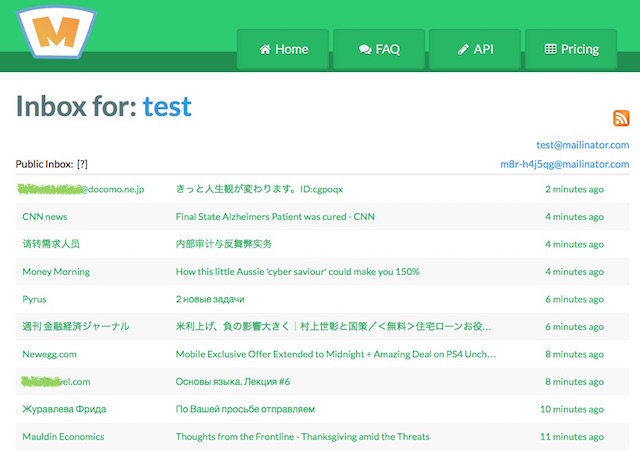The height and width of the screenshot is (451, 640).
Task: Open 'How this little Aussie cyber saviour' email
Action: click(298, 272)
